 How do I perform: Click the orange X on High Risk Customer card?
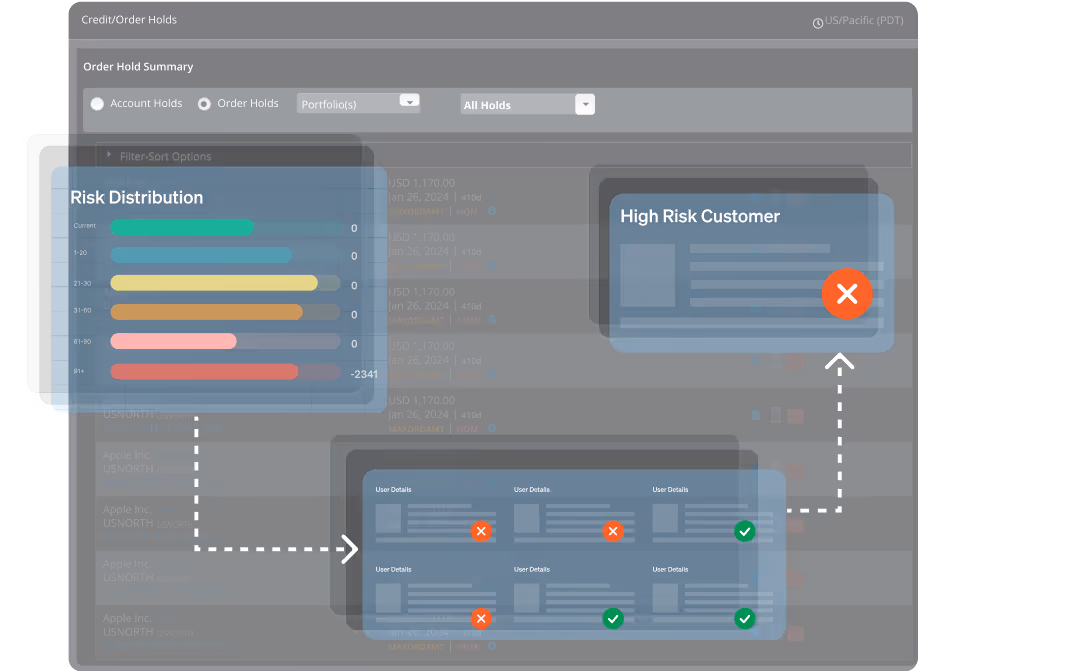tap(847, 294)
